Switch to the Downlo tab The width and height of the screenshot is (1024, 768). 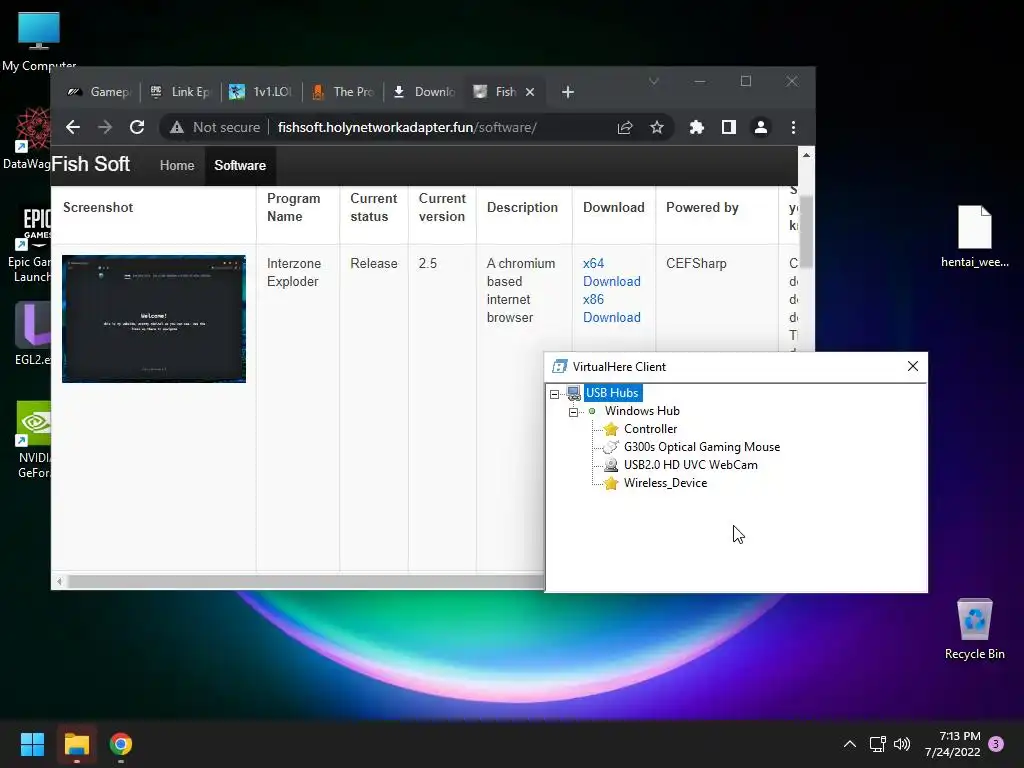tap(424, 92)
